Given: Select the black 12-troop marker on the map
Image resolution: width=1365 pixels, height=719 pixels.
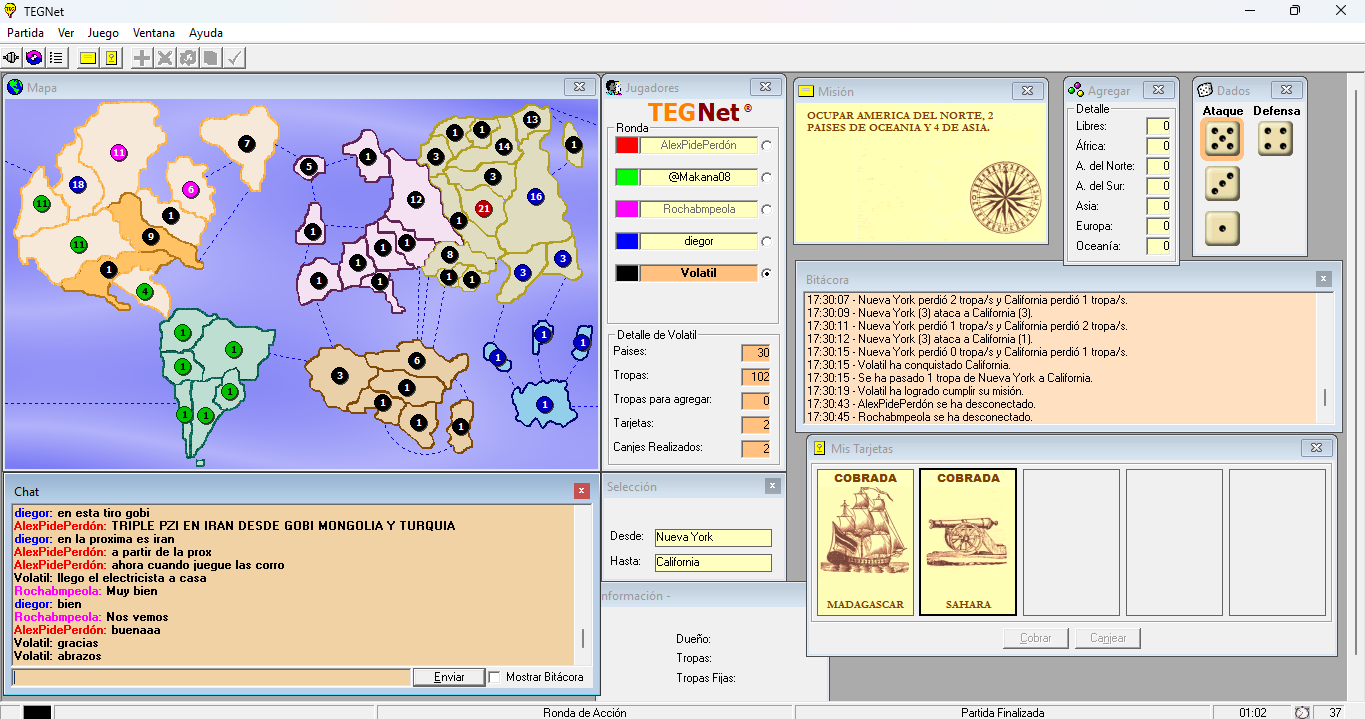Looking at the screenshot, I should tap(416, 200).
